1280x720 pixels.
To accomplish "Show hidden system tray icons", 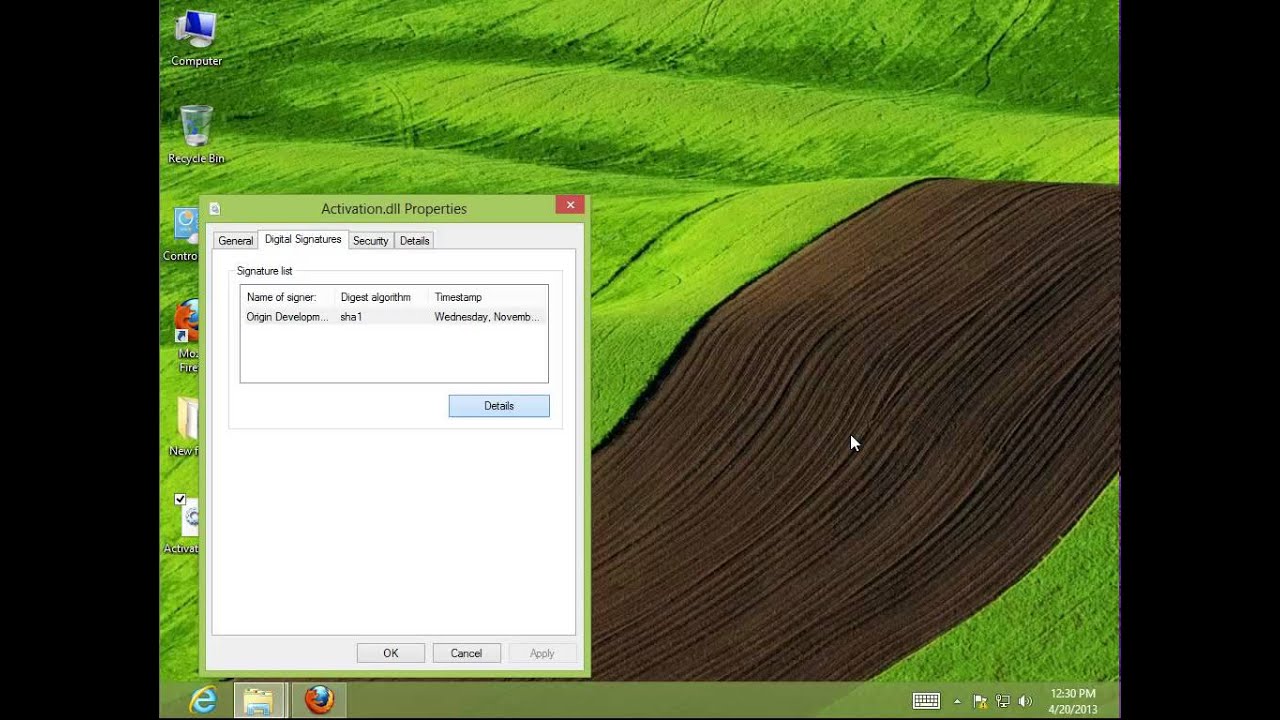I will [957, 701].
